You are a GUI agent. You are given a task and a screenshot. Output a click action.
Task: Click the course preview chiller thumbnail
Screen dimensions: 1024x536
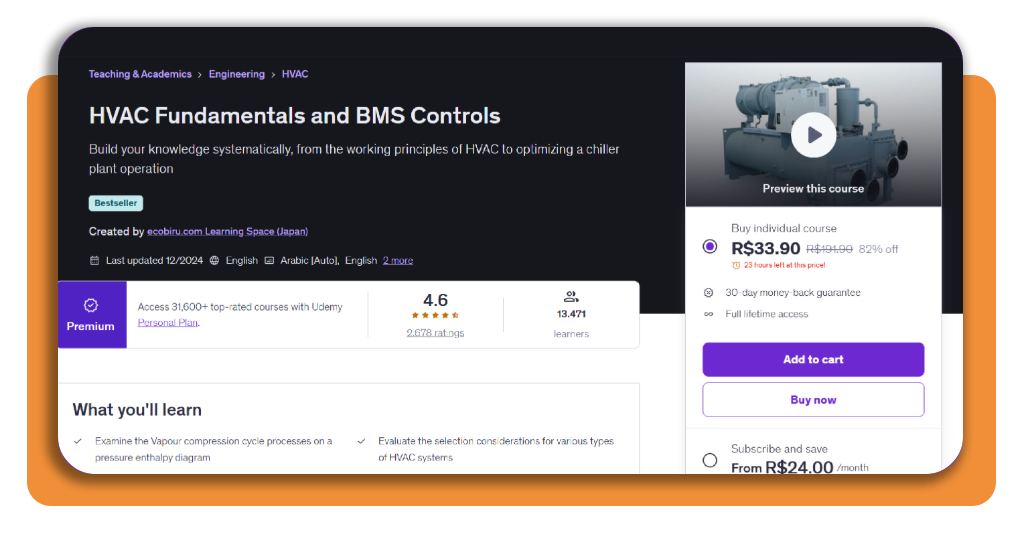pyautogui.click(x=813, y=134)
